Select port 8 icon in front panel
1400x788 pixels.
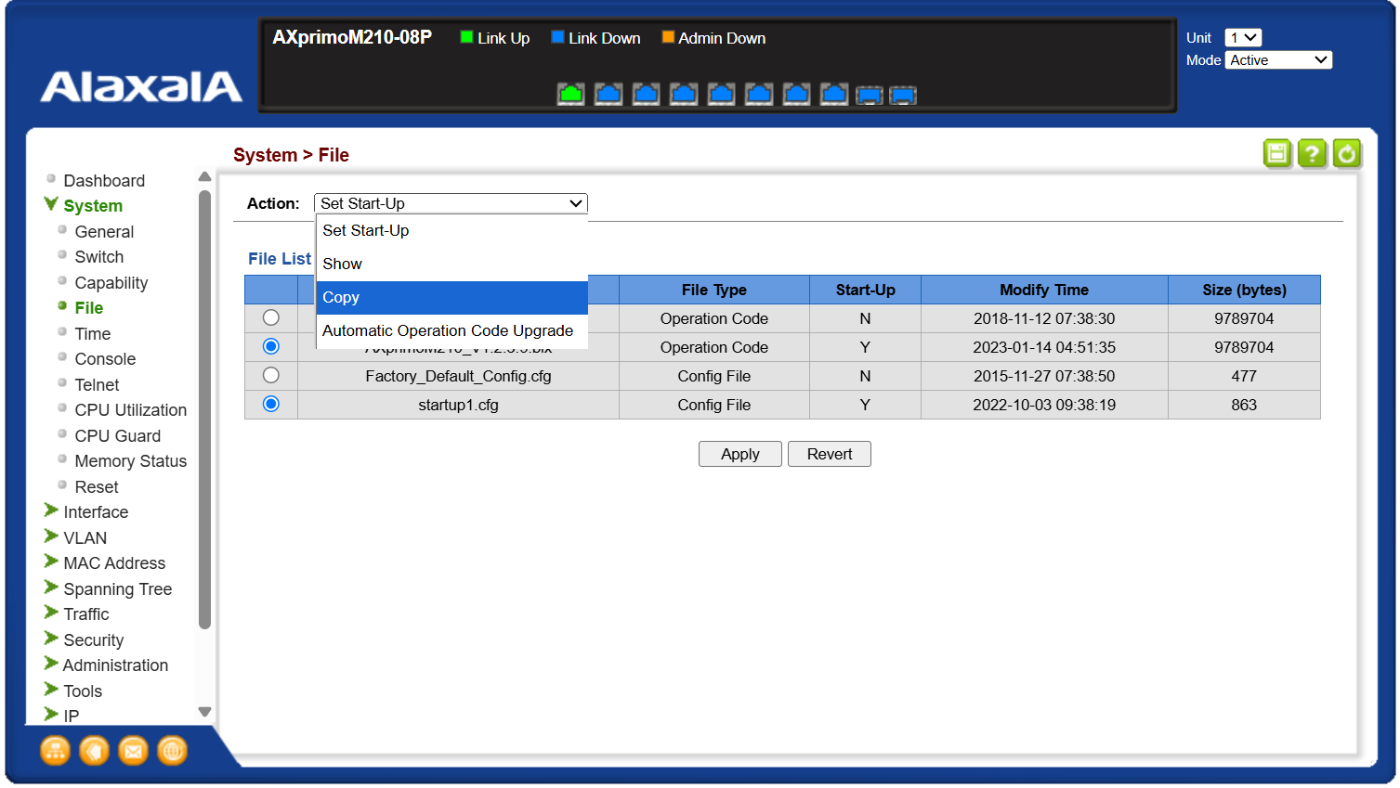click(834, 94)
